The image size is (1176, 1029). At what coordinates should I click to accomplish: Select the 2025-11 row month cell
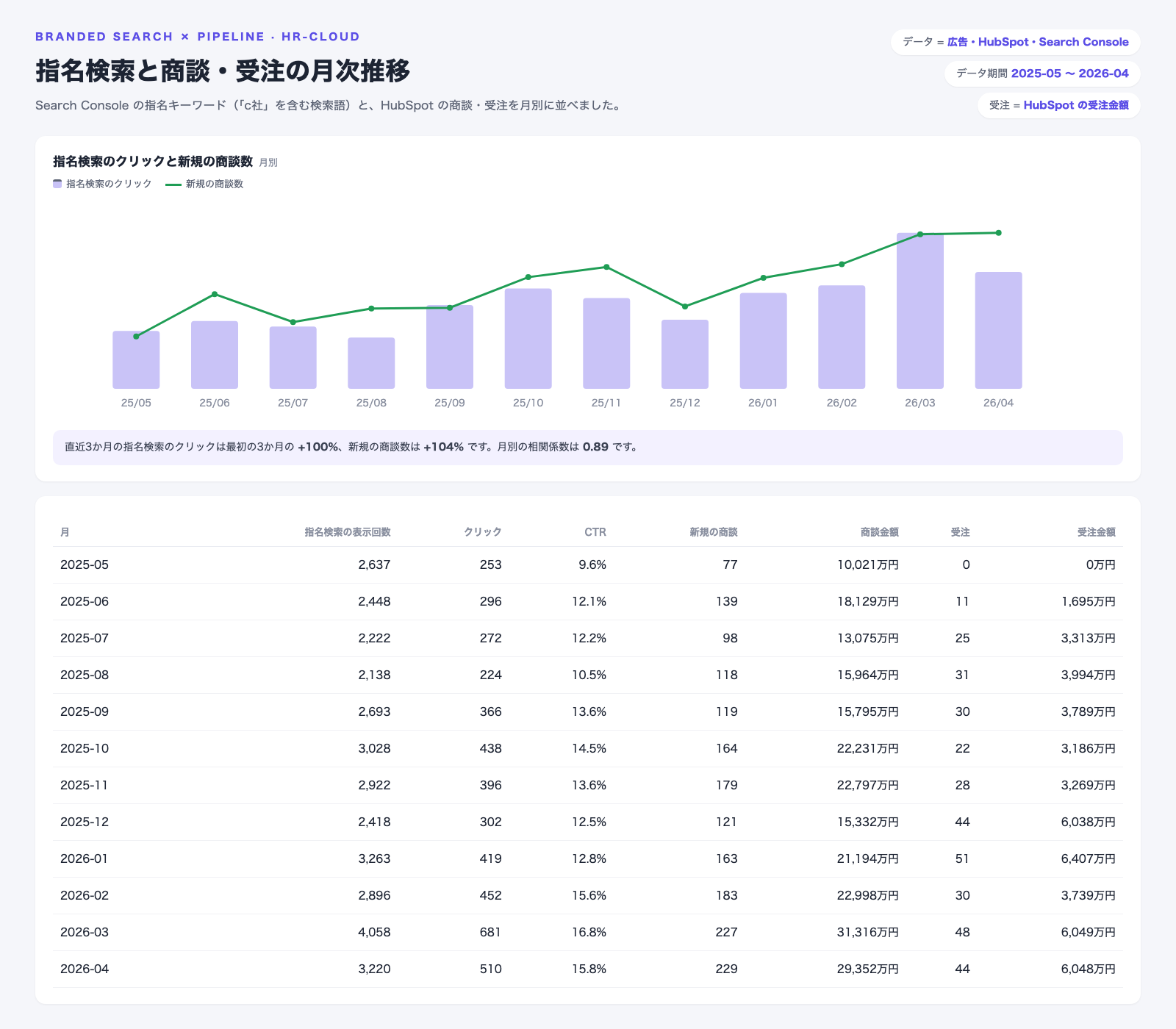point(85,785)
